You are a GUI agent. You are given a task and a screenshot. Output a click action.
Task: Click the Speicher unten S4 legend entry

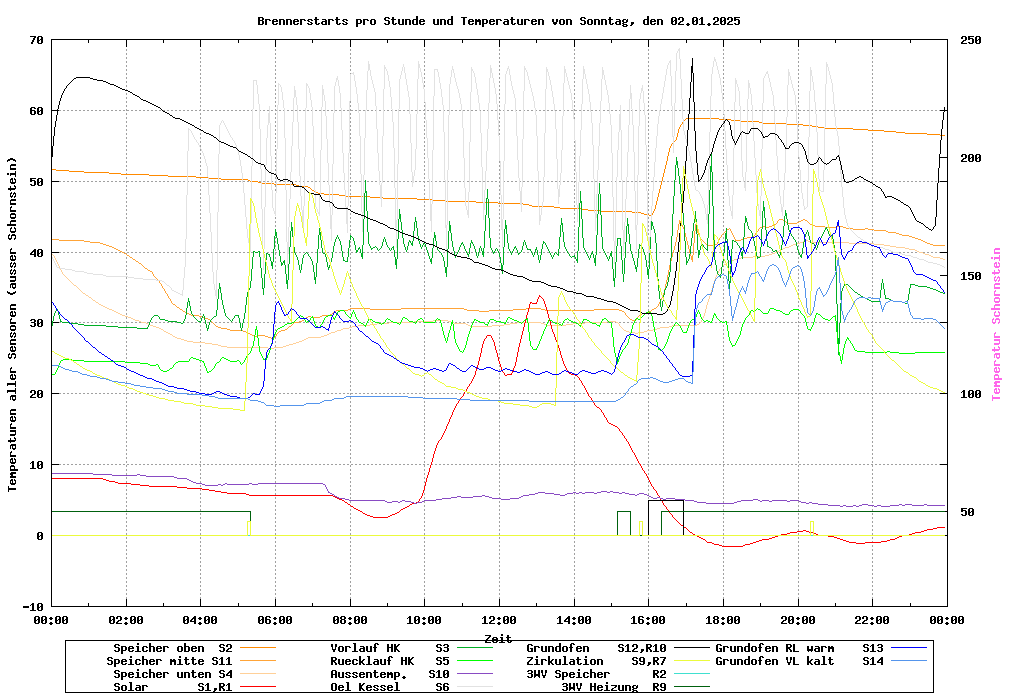[169, 674]
